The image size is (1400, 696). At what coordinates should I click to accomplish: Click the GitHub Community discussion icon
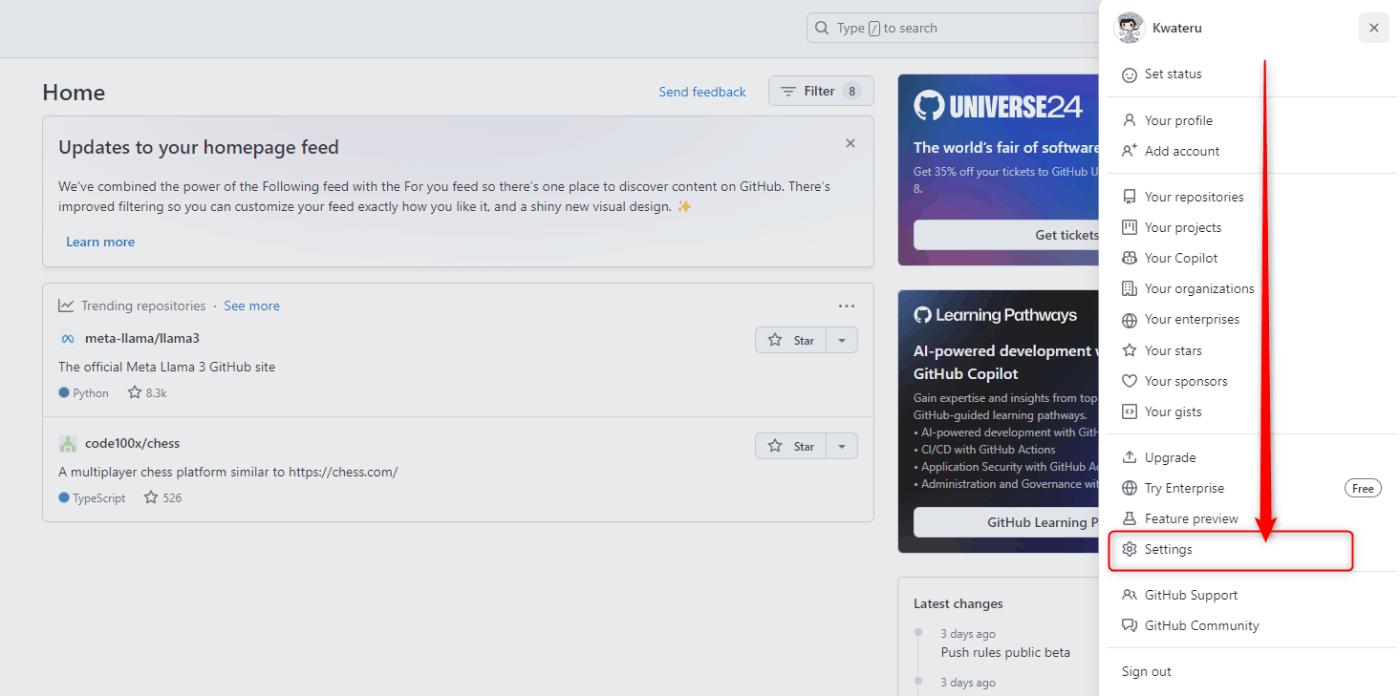(1129, 625)
